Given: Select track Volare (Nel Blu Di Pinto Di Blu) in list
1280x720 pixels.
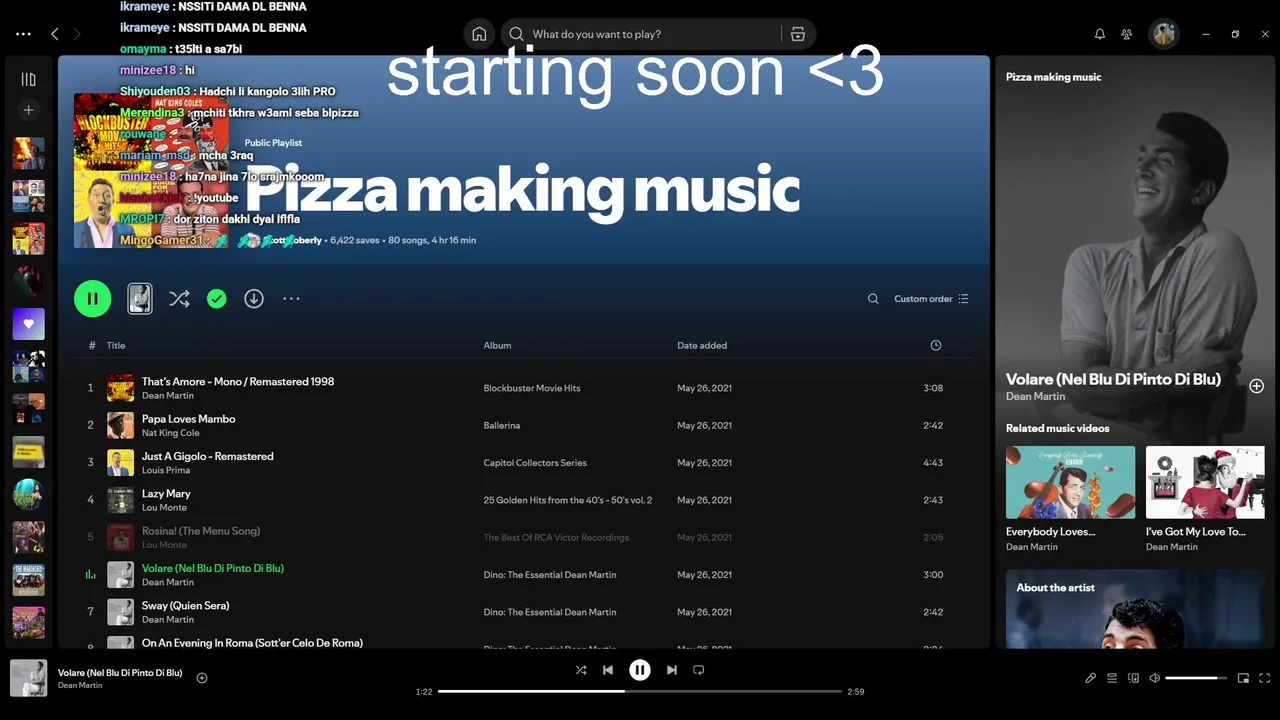Looking at the screenshot, I should [213, 568].
